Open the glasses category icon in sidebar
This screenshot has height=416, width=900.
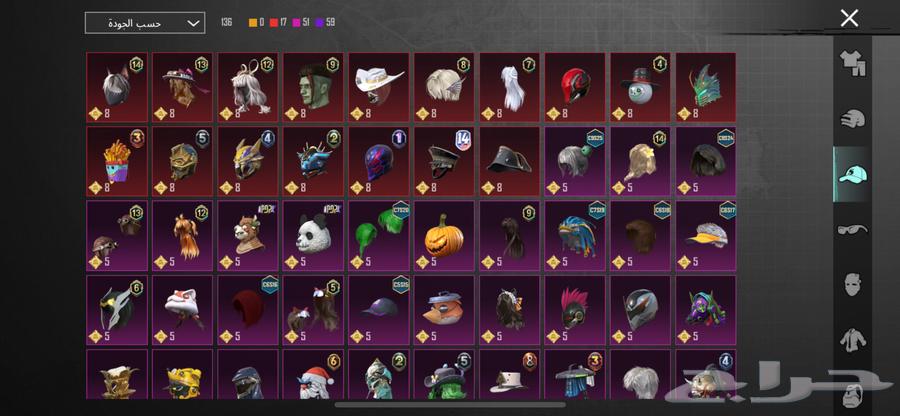(852, 230)
